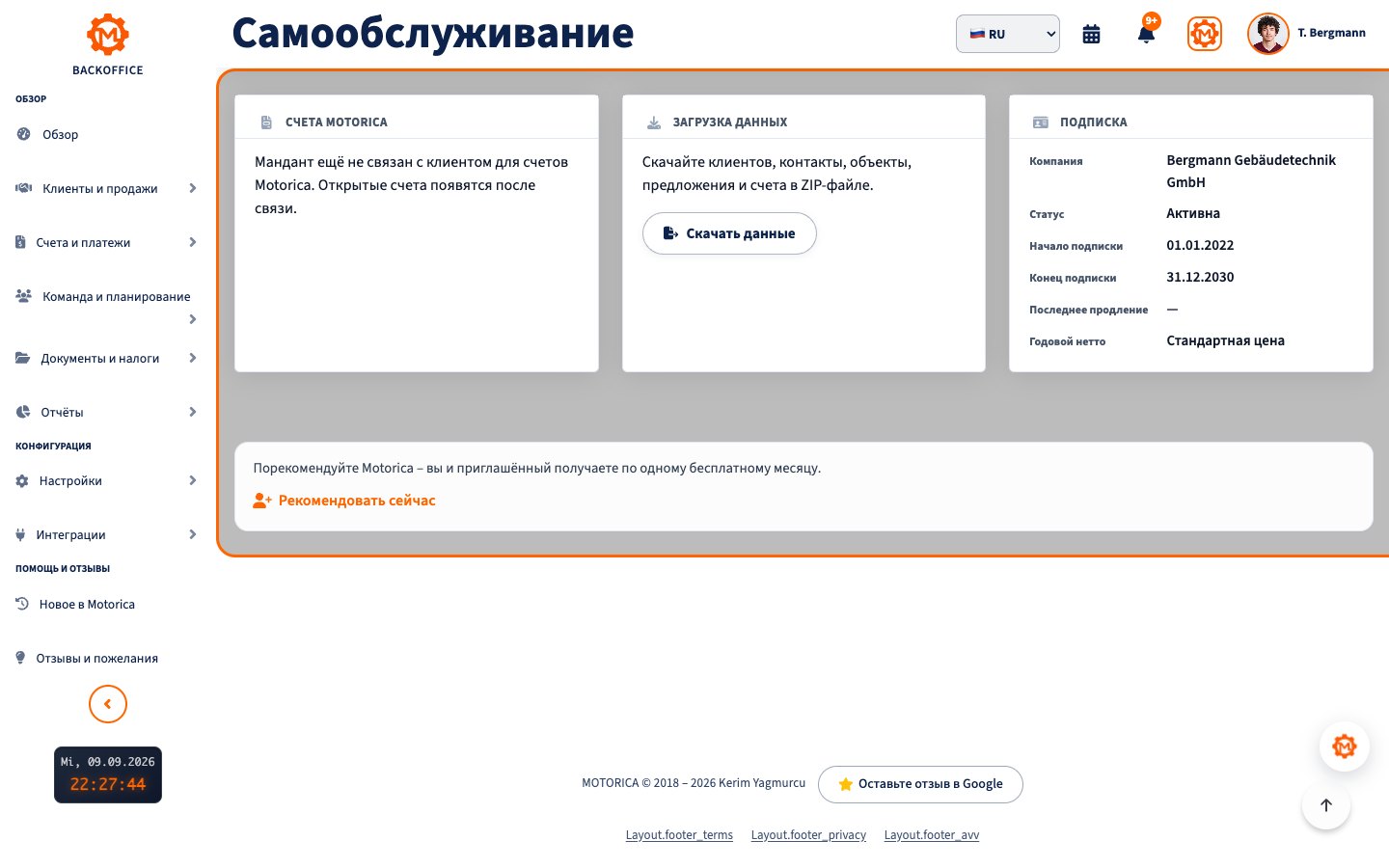Viewport: 1389px width, 868px height.
Task: Open Клиенты и продажи menu
Action: [x=99, y=189]
